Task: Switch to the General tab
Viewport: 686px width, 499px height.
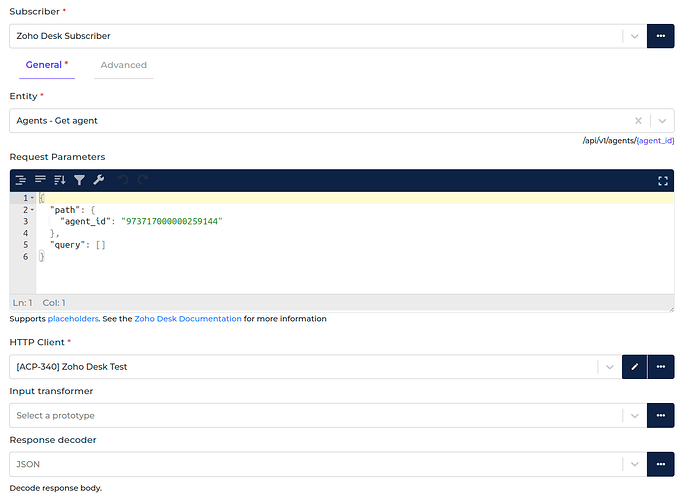Action: click(x=47, y=65)
